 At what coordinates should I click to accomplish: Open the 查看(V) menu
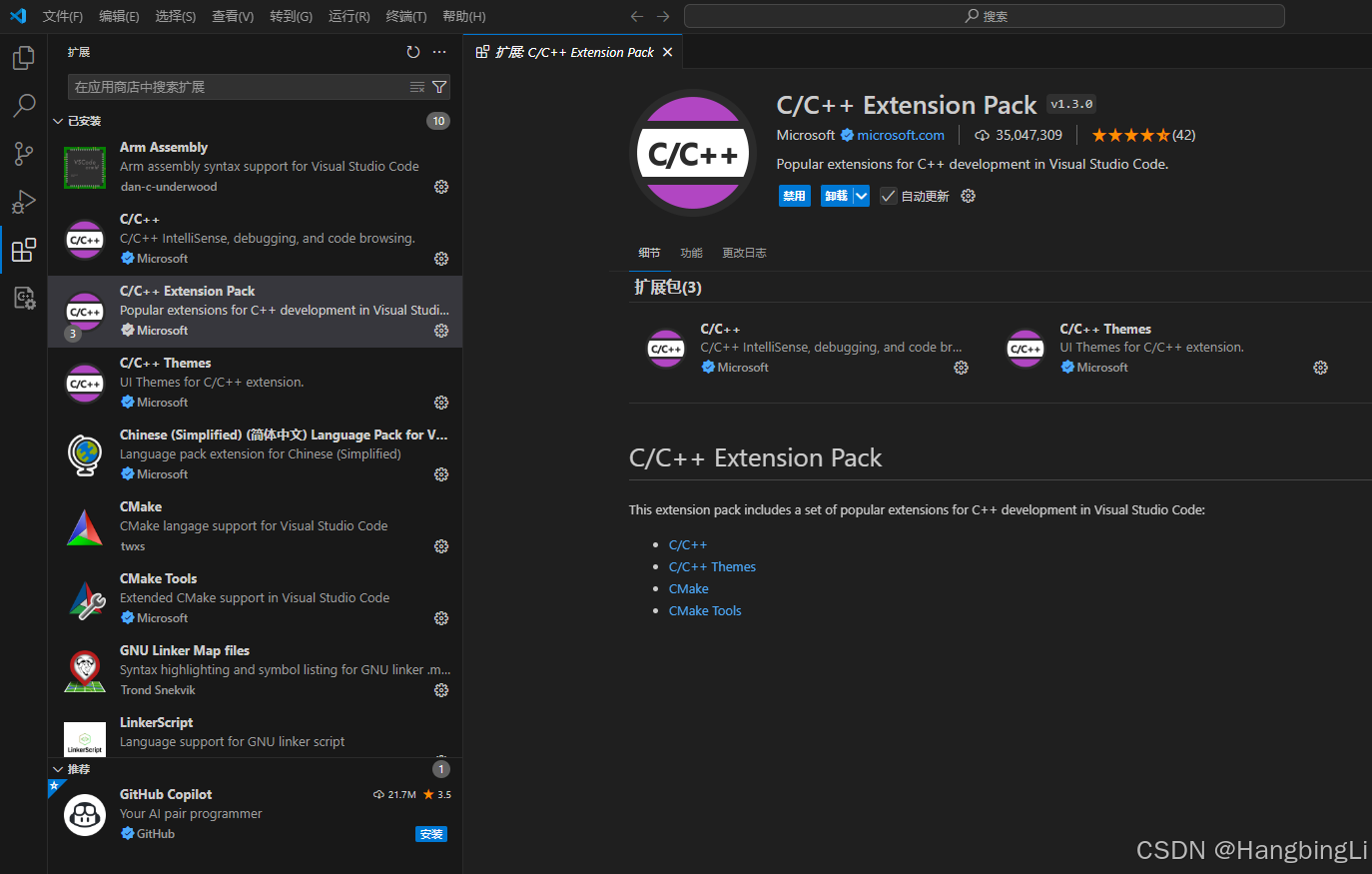233,16
